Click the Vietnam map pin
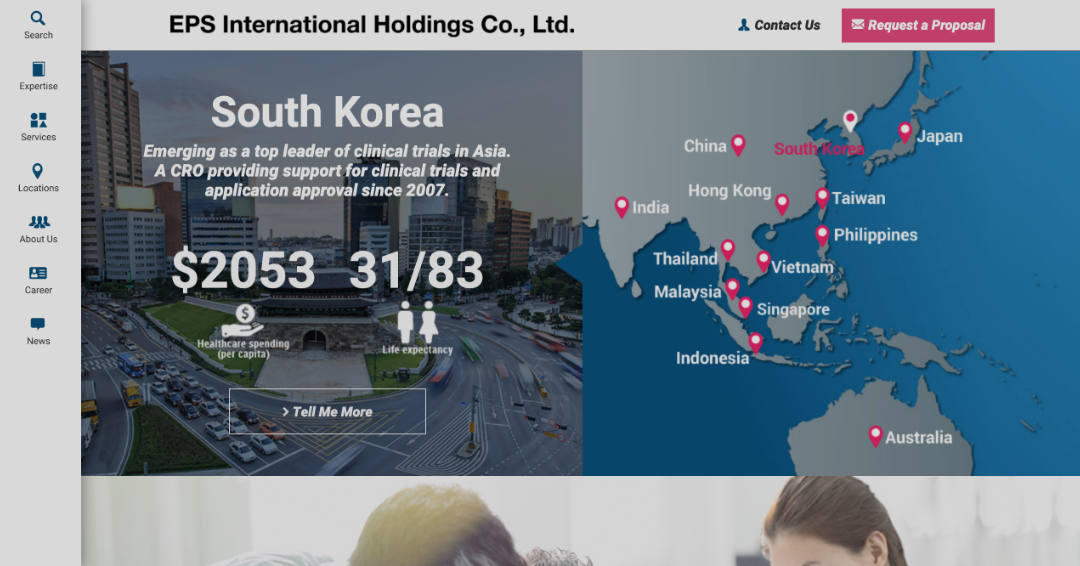The image size is (1080, 566). (762, 261)
